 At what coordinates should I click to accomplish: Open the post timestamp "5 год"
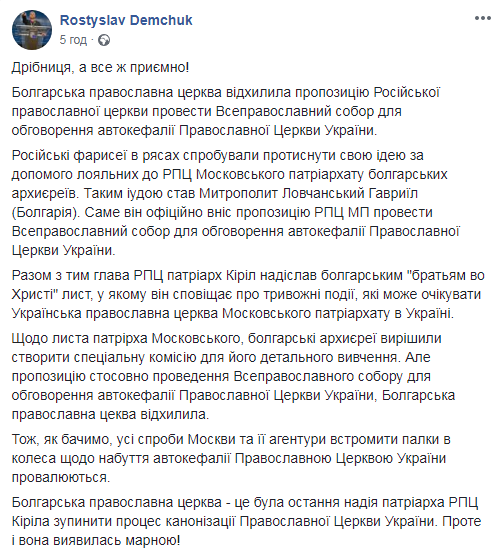click(73, 40)
